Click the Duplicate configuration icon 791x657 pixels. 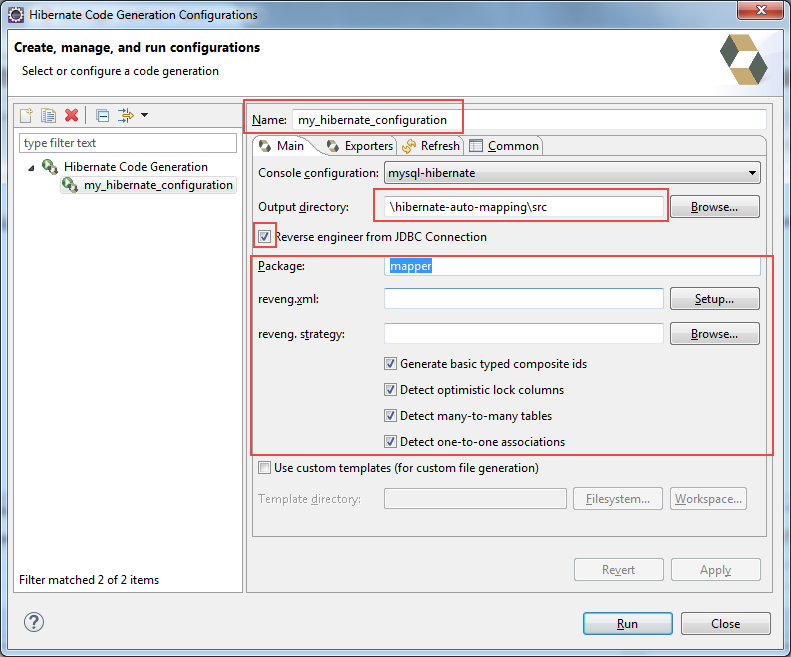(x=48, y=116)
